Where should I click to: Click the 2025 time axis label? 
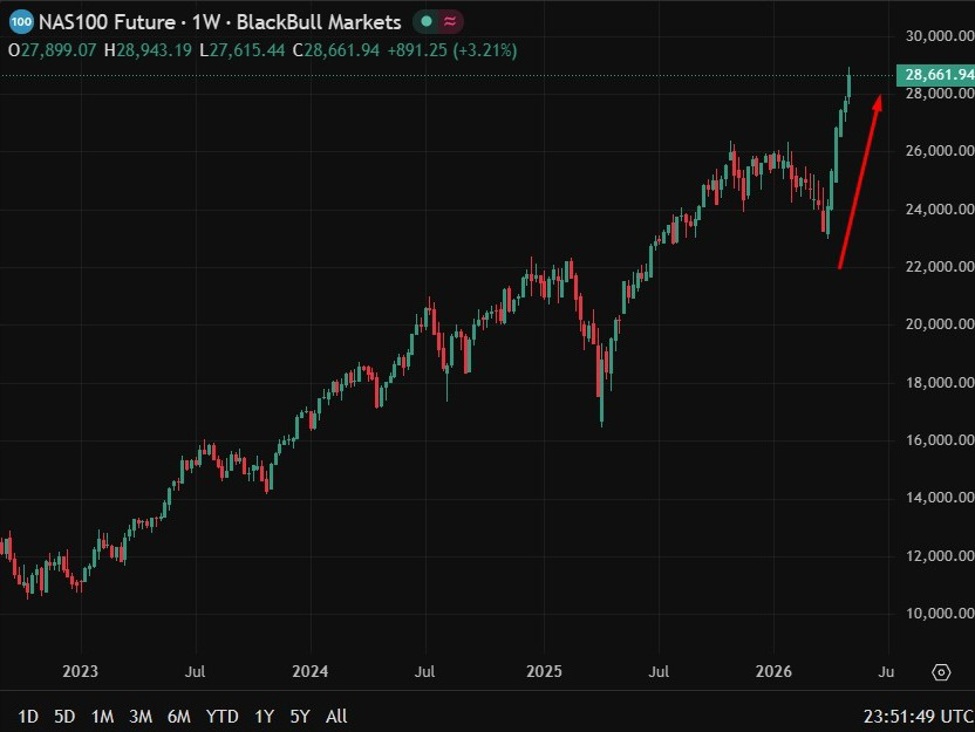[544, 672]
